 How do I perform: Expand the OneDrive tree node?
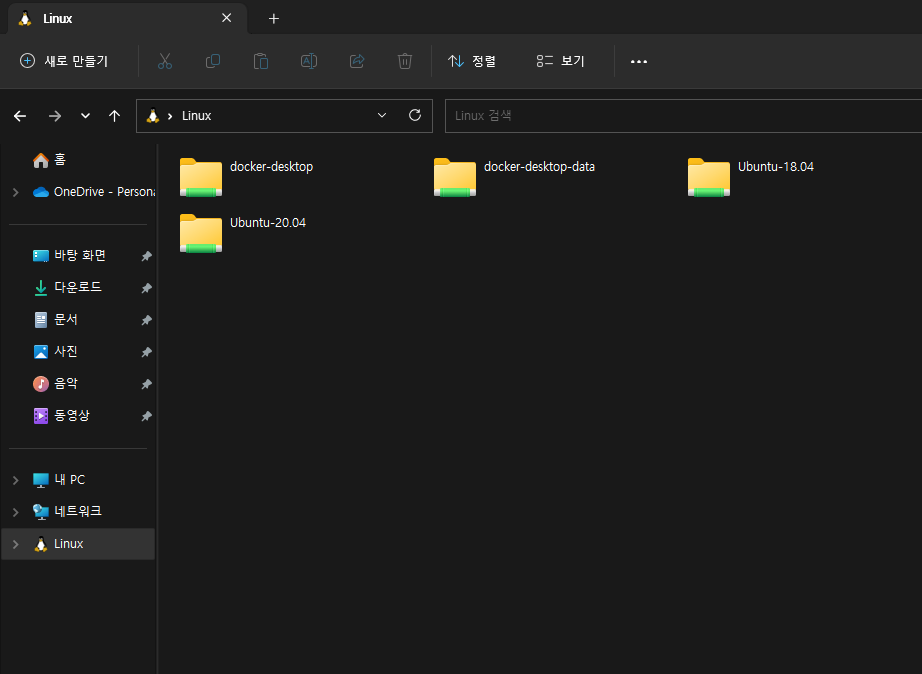[x=16, y=192]
